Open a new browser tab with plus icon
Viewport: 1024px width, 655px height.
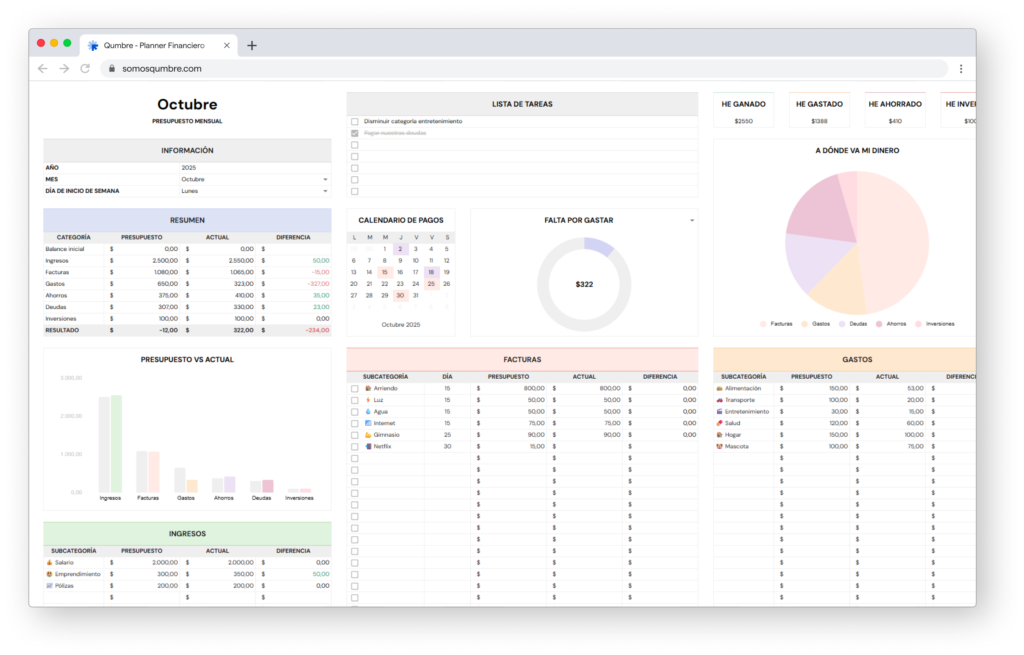click(252, 45)
